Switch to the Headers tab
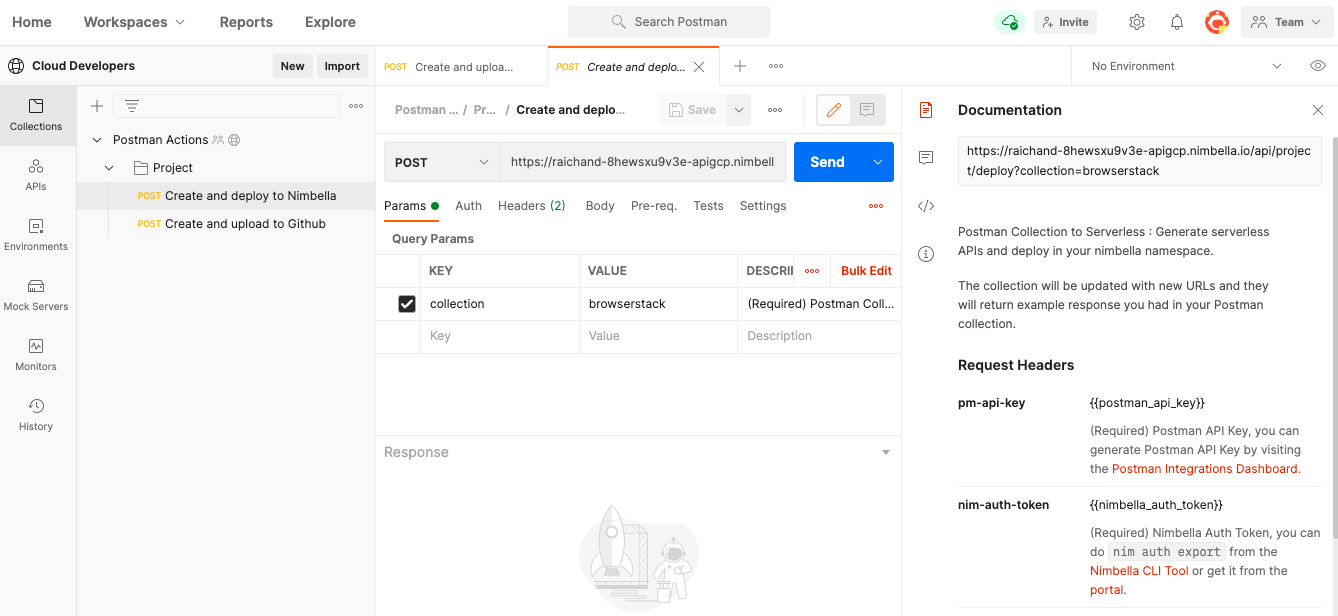The height and width of the screenshot is (616, 1338). [531, 206]
